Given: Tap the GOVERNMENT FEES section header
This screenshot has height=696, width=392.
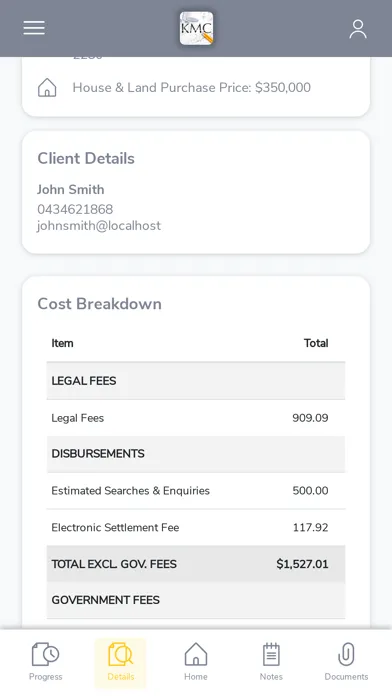Looking at the screenshot, I should tap(196, 600).
